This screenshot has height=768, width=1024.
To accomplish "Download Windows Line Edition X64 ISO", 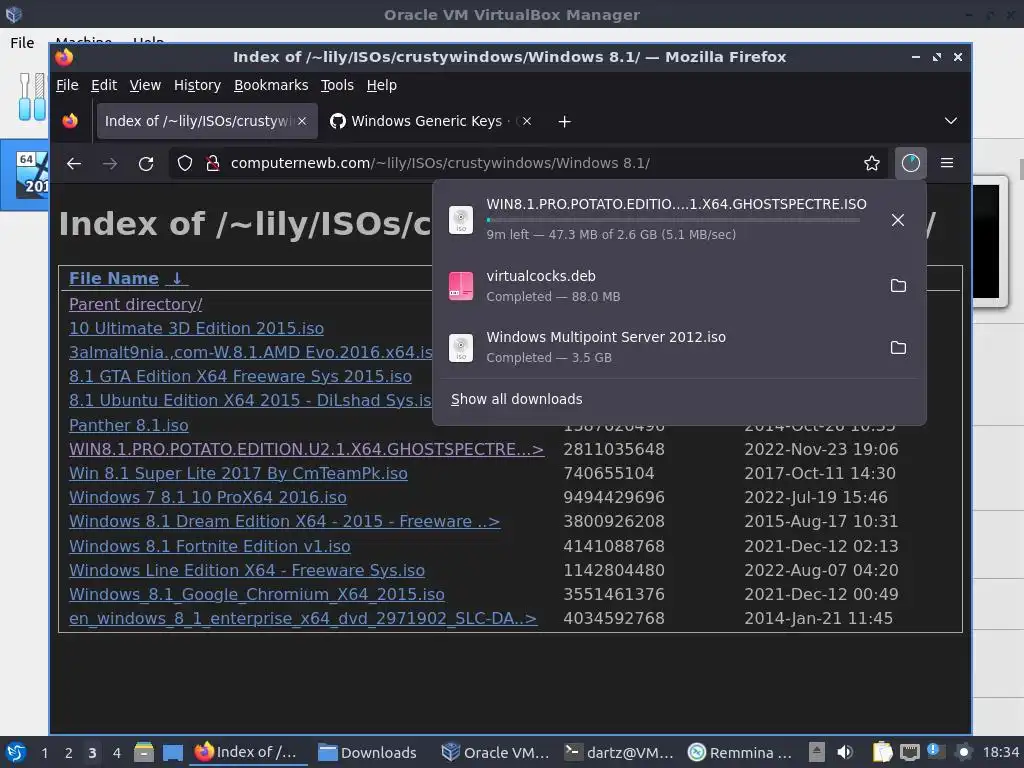I will 247,570.
